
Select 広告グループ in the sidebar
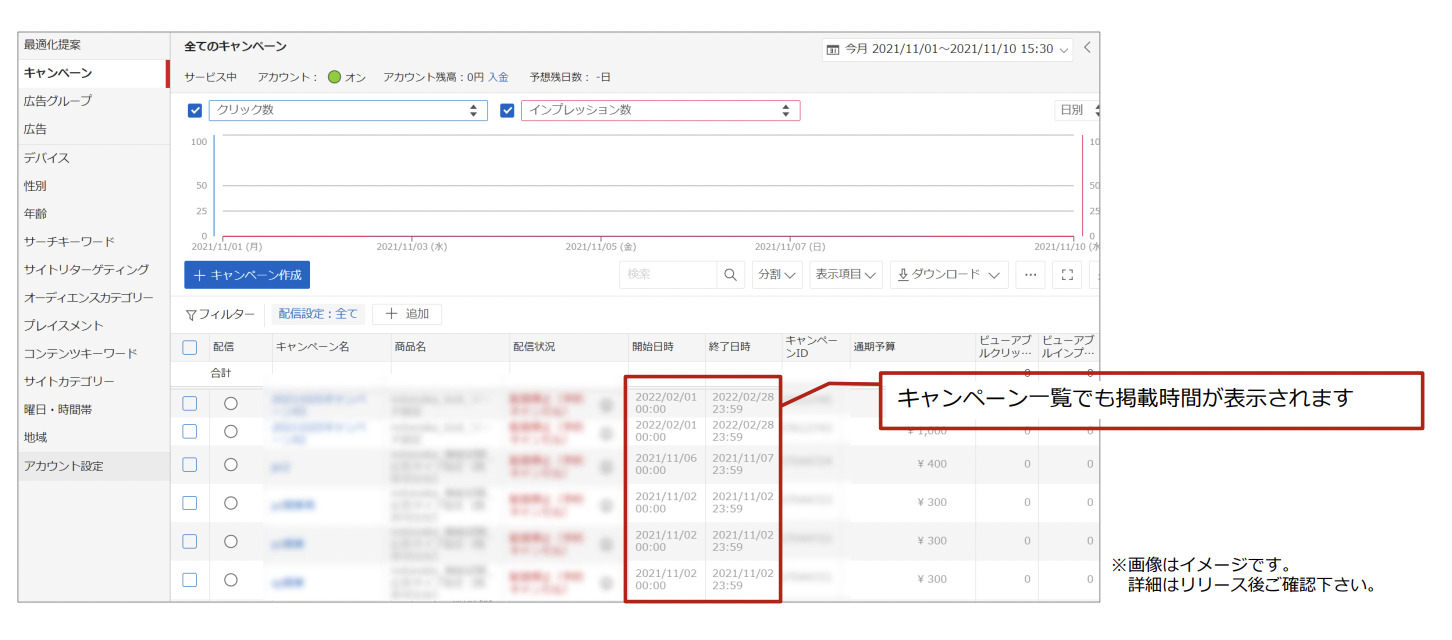point(58,101)
